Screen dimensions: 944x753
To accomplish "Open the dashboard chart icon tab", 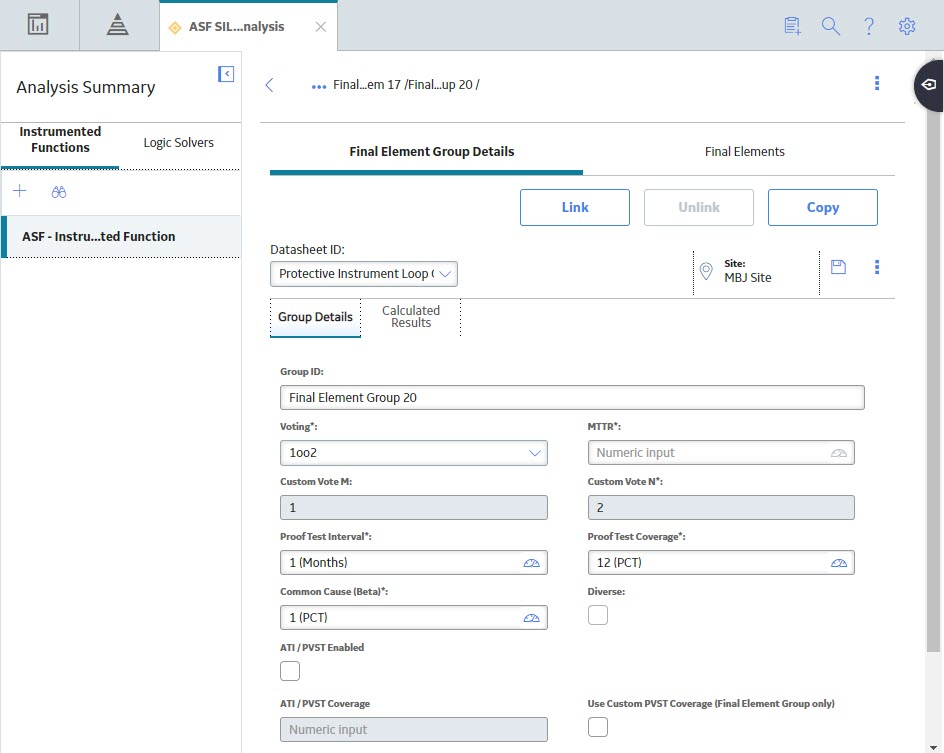I will (38, 25).
